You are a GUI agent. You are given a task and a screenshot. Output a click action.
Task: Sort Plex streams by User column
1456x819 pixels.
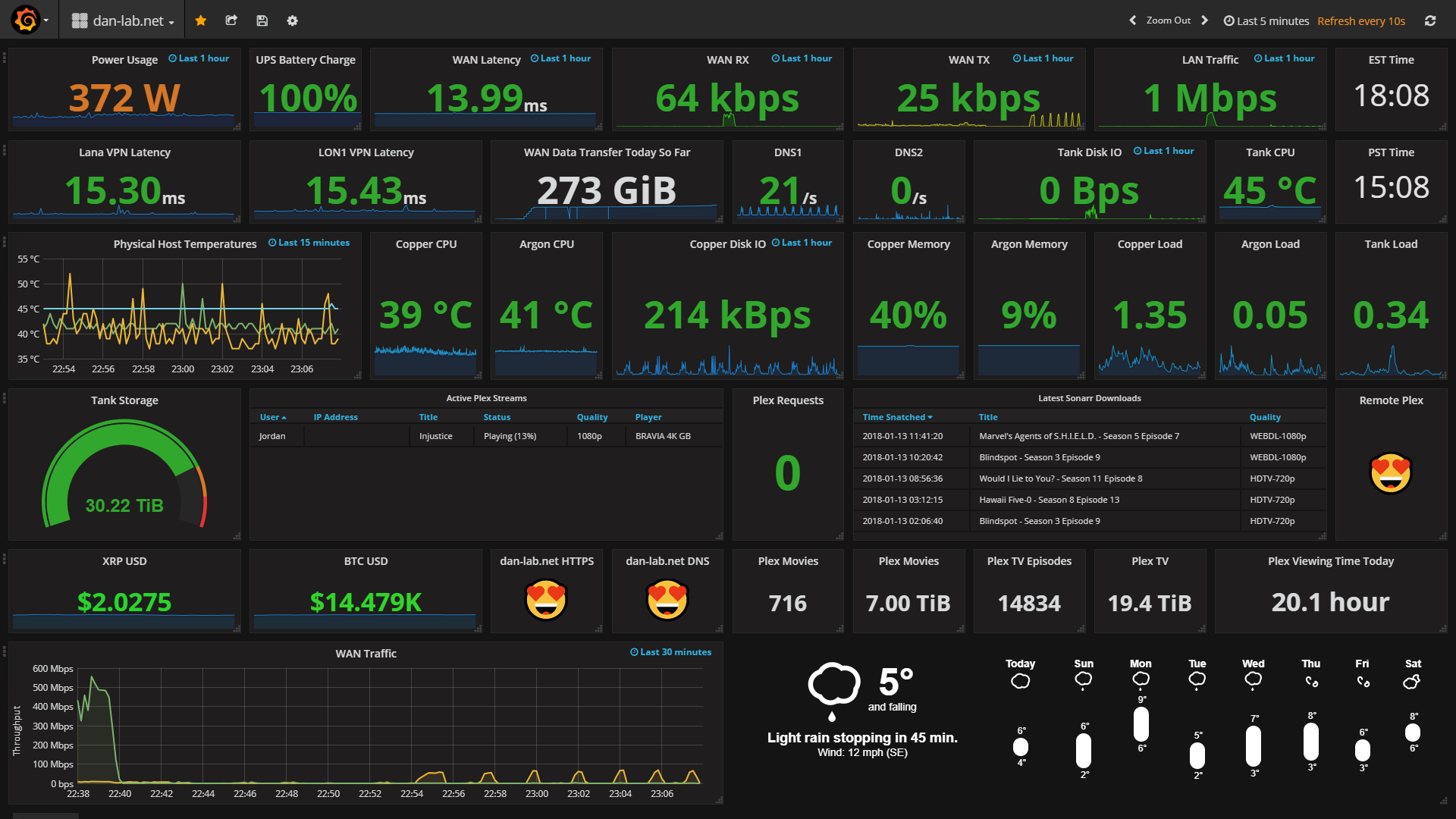point(273,417)
